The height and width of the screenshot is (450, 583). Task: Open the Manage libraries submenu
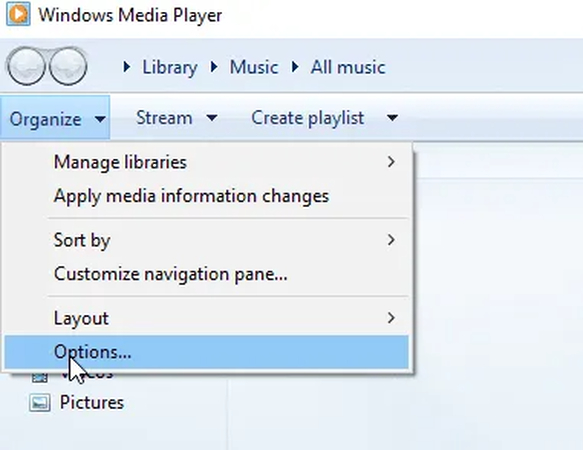click(x=206, y=162)
